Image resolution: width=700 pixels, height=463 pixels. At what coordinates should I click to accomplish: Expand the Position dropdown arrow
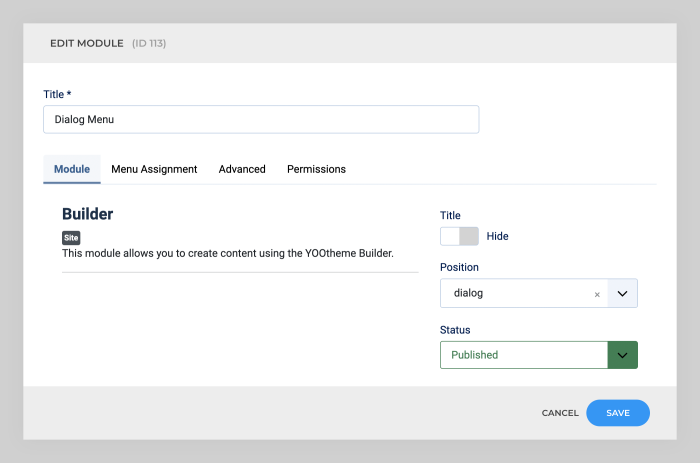click(x=622, y=293)
